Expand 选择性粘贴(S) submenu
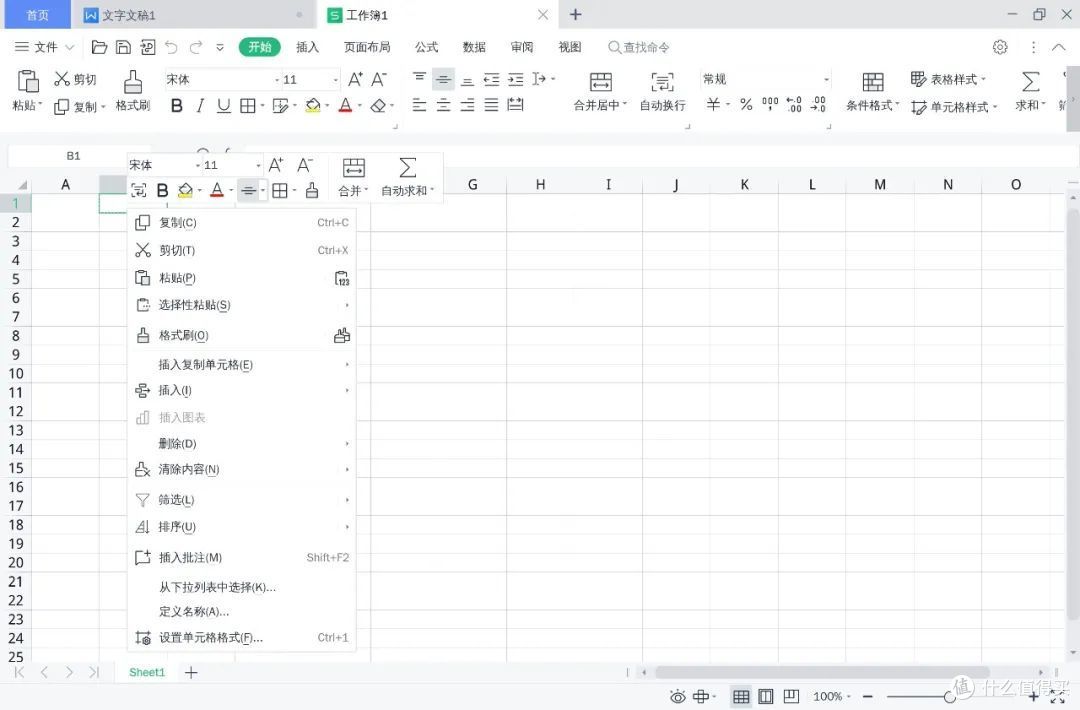 (x=242, y=304)
